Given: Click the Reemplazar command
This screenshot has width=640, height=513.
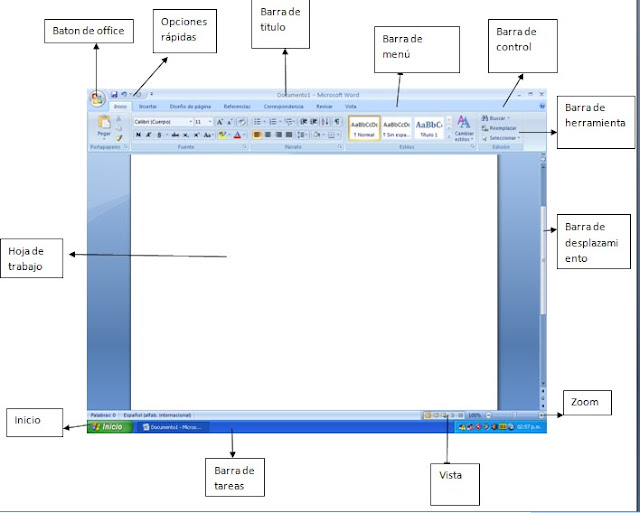Looking at the screenshot, I should 499,128.
